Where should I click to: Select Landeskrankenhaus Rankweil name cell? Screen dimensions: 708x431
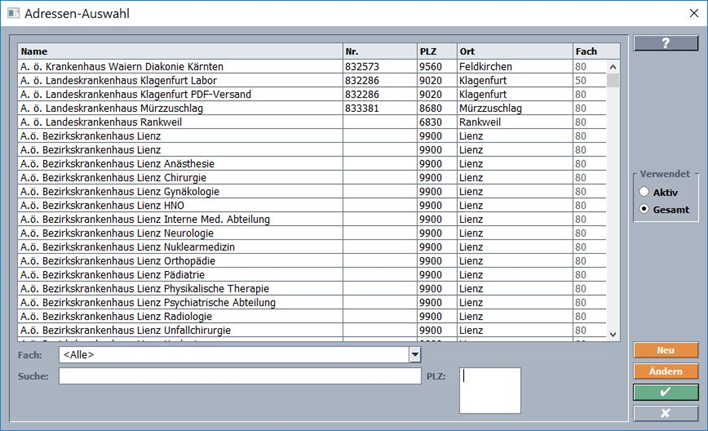pos(180,122)
